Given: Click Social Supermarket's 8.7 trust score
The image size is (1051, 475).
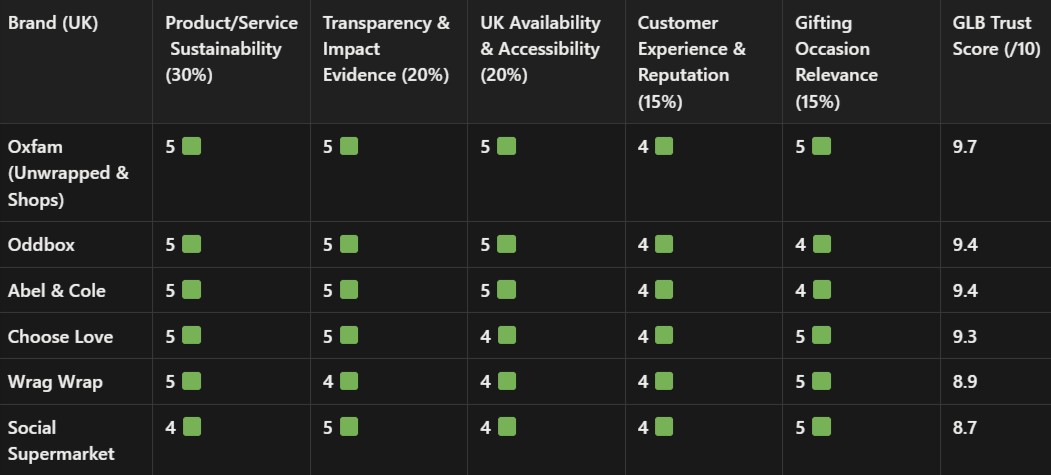Looking at the screenshot, I should pyautogui.click(x=965, y=428).
